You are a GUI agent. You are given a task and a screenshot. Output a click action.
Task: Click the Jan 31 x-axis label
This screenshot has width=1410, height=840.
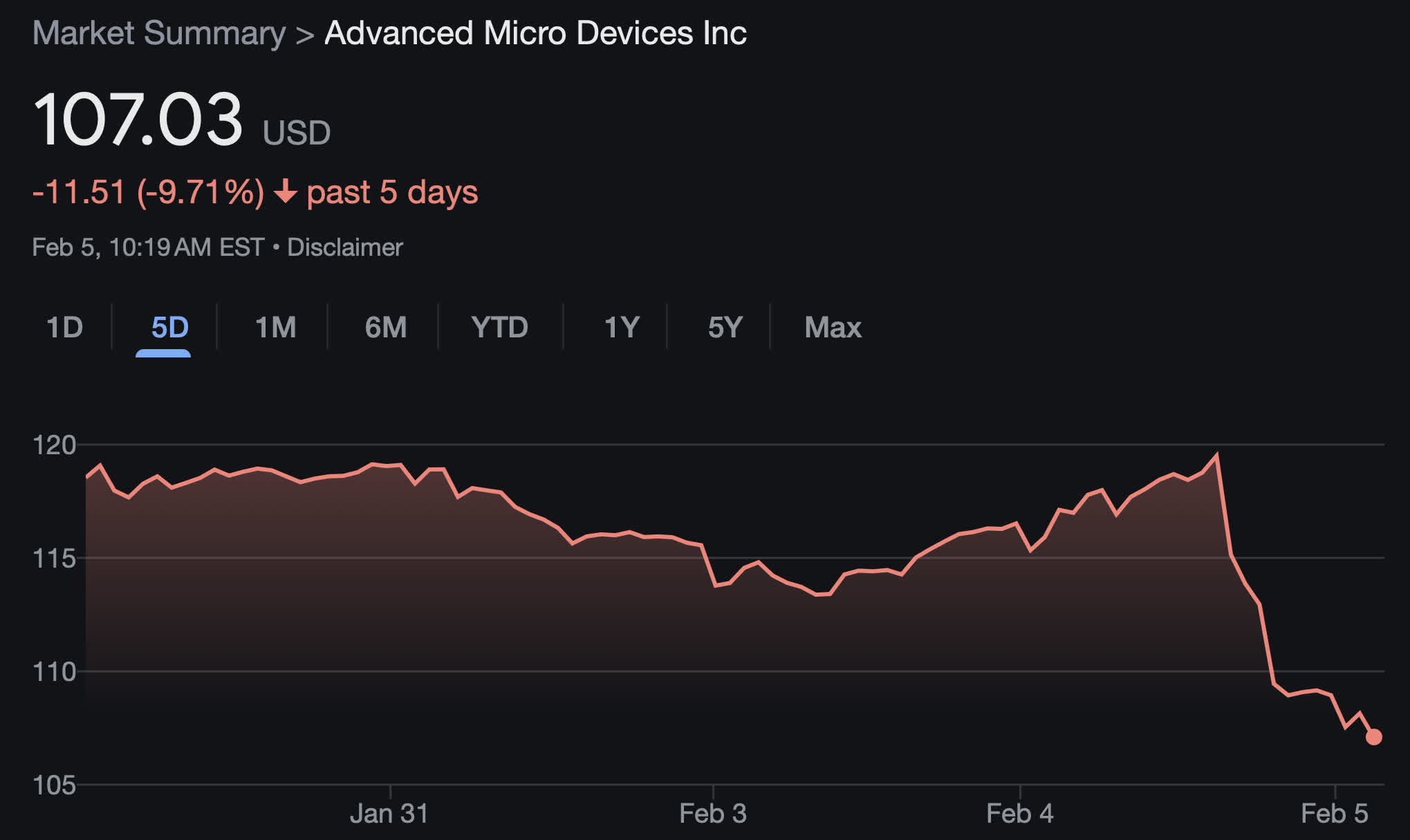[389, 814]
